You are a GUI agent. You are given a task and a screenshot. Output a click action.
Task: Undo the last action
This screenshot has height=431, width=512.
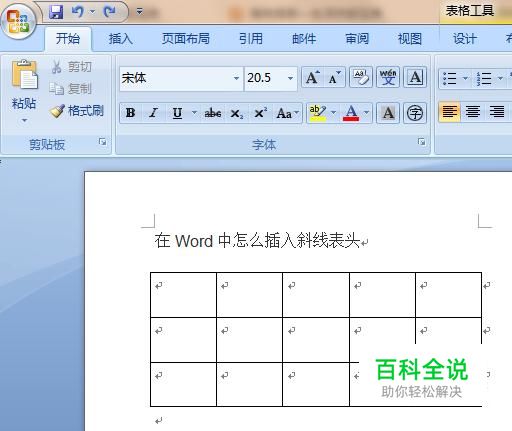coord(78,12)
